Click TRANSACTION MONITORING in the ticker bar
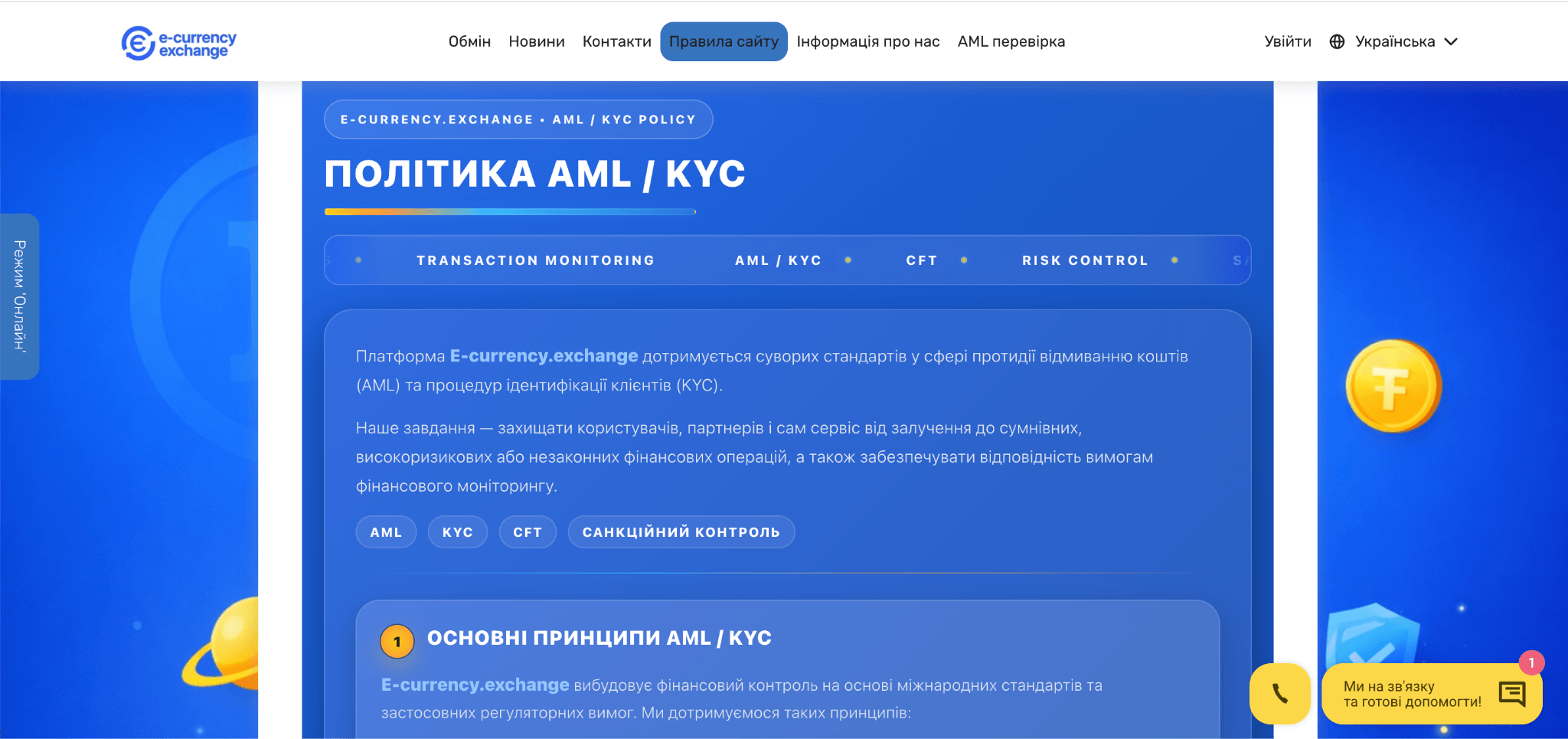The width and height of the screenshot is (1568, 739). point(535,260)
